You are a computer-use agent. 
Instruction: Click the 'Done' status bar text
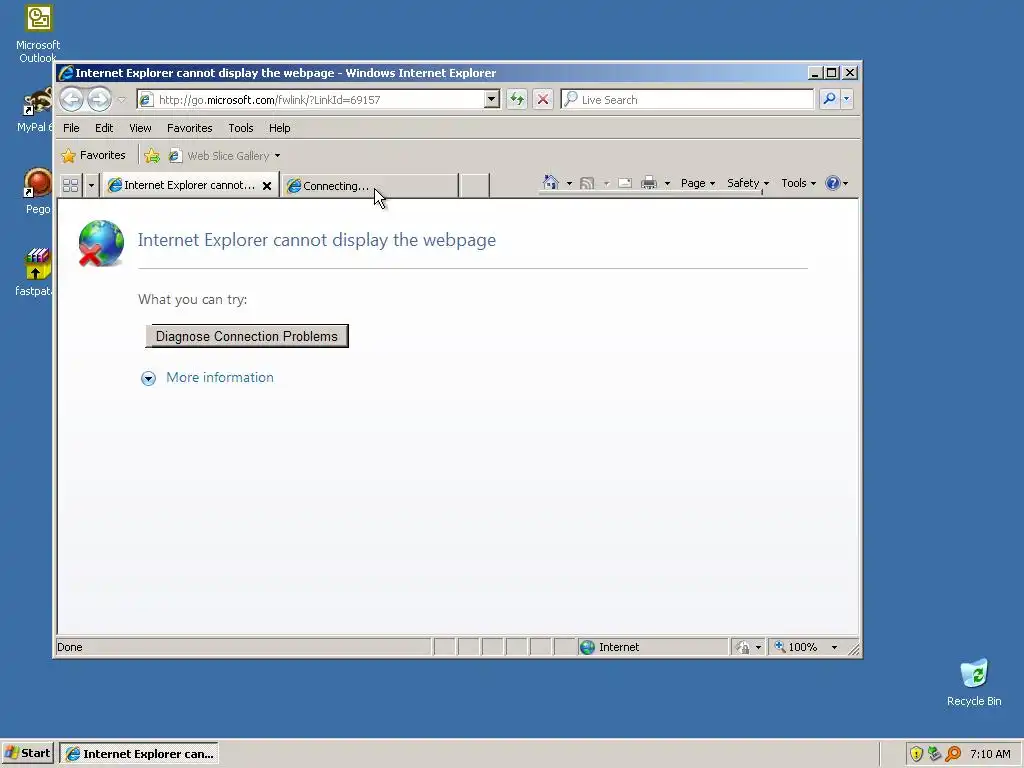point(70,647)
